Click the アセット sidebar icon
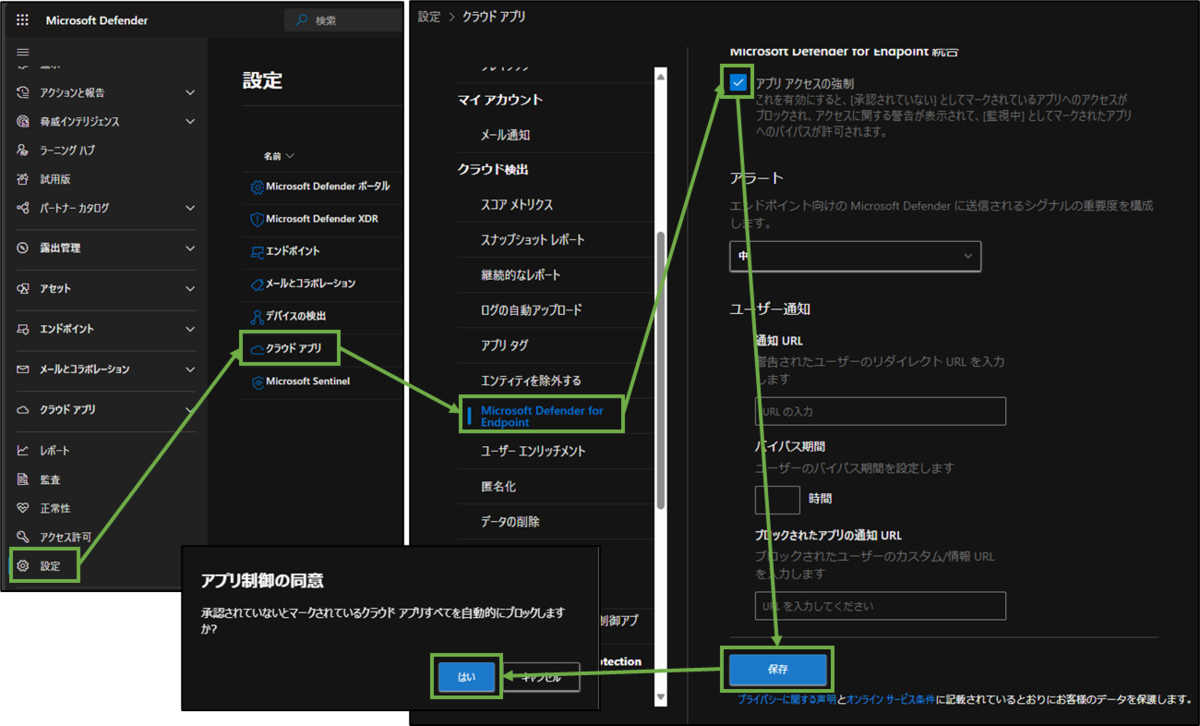The image size is (1200, 726). coord(23,288)
